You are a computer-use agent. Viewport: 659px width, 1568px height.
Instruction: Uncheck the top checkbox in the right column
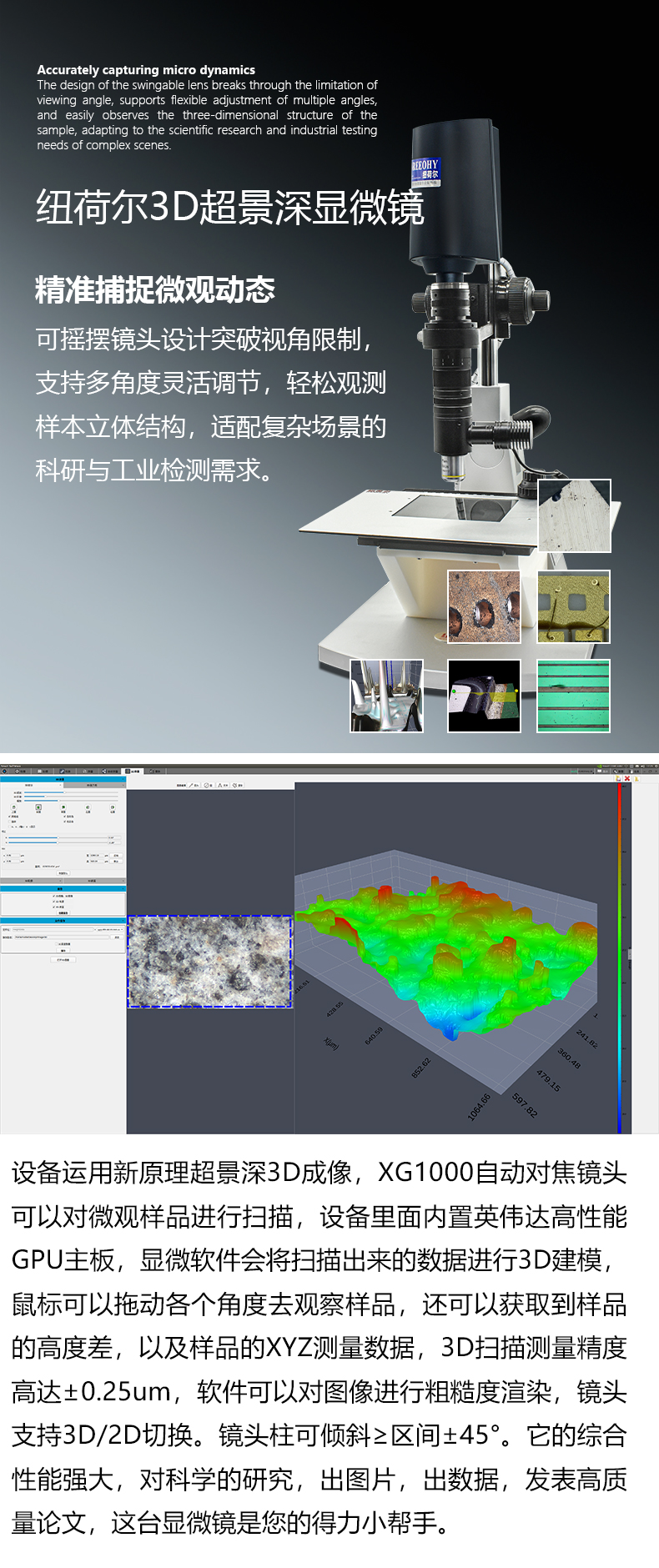[x=65, y=817]
